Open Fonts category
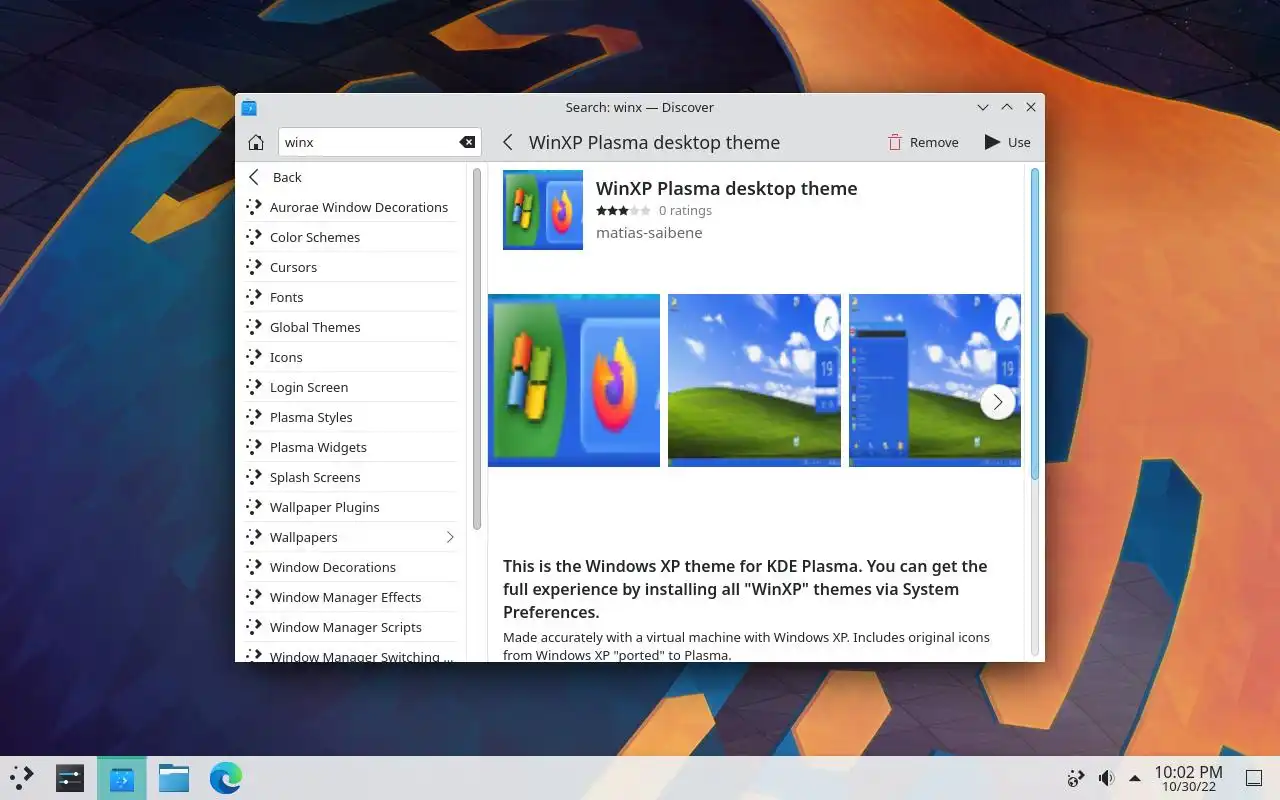 (x=351, y=297)
